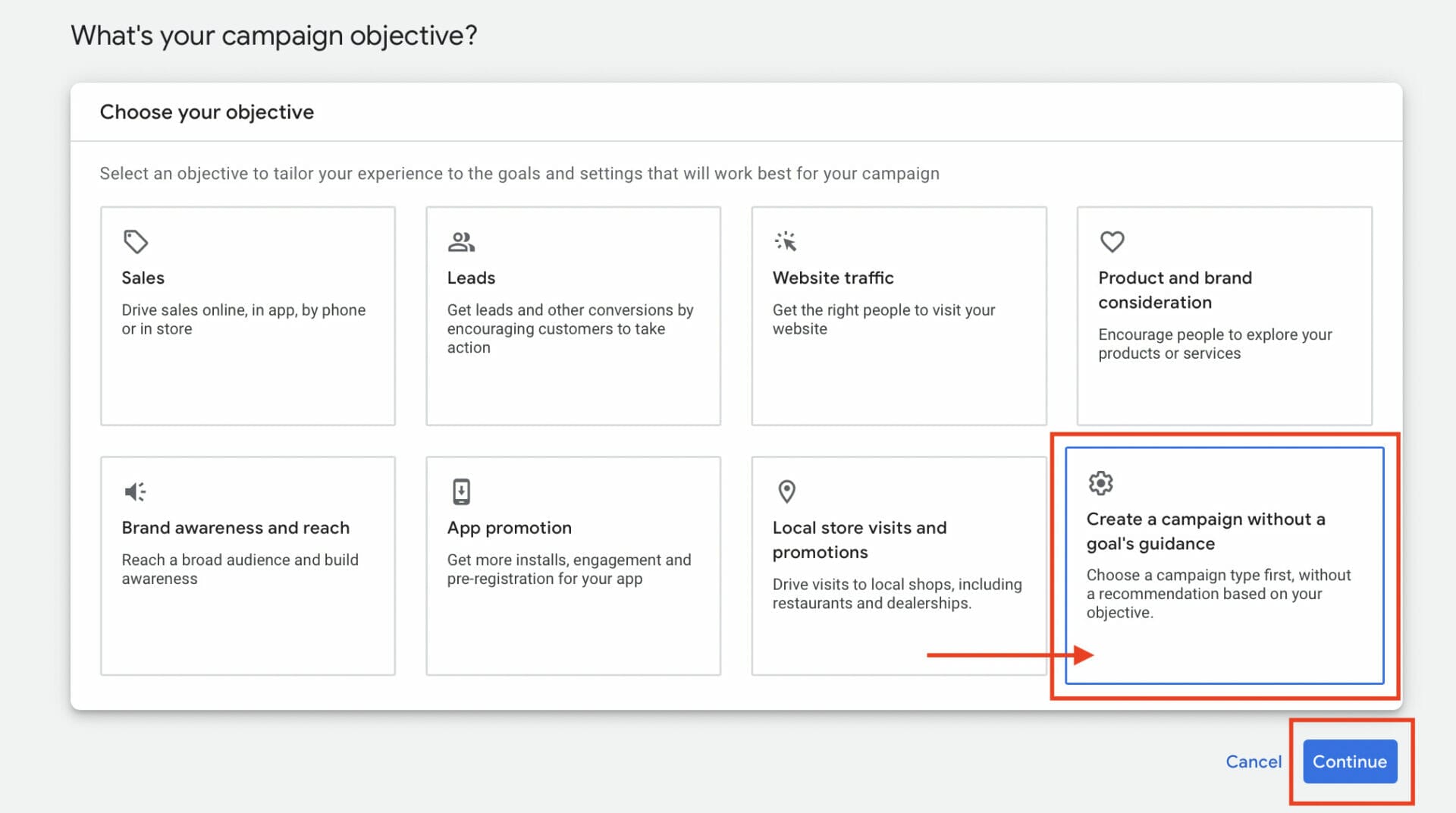Choose Brand awareness and reach title
The image size is (1456, 813).
coord(235,528)
